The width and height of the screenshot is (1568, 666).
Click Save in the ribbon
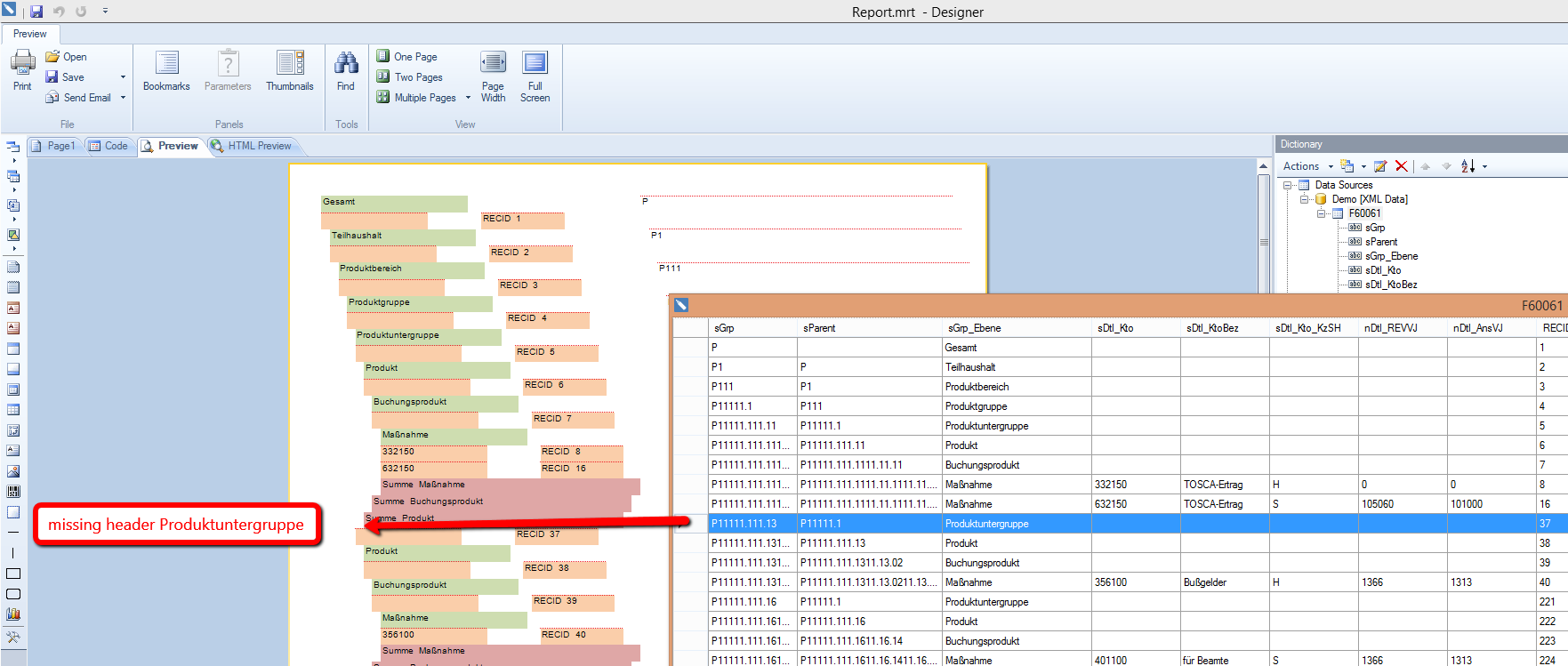[65, 77]
